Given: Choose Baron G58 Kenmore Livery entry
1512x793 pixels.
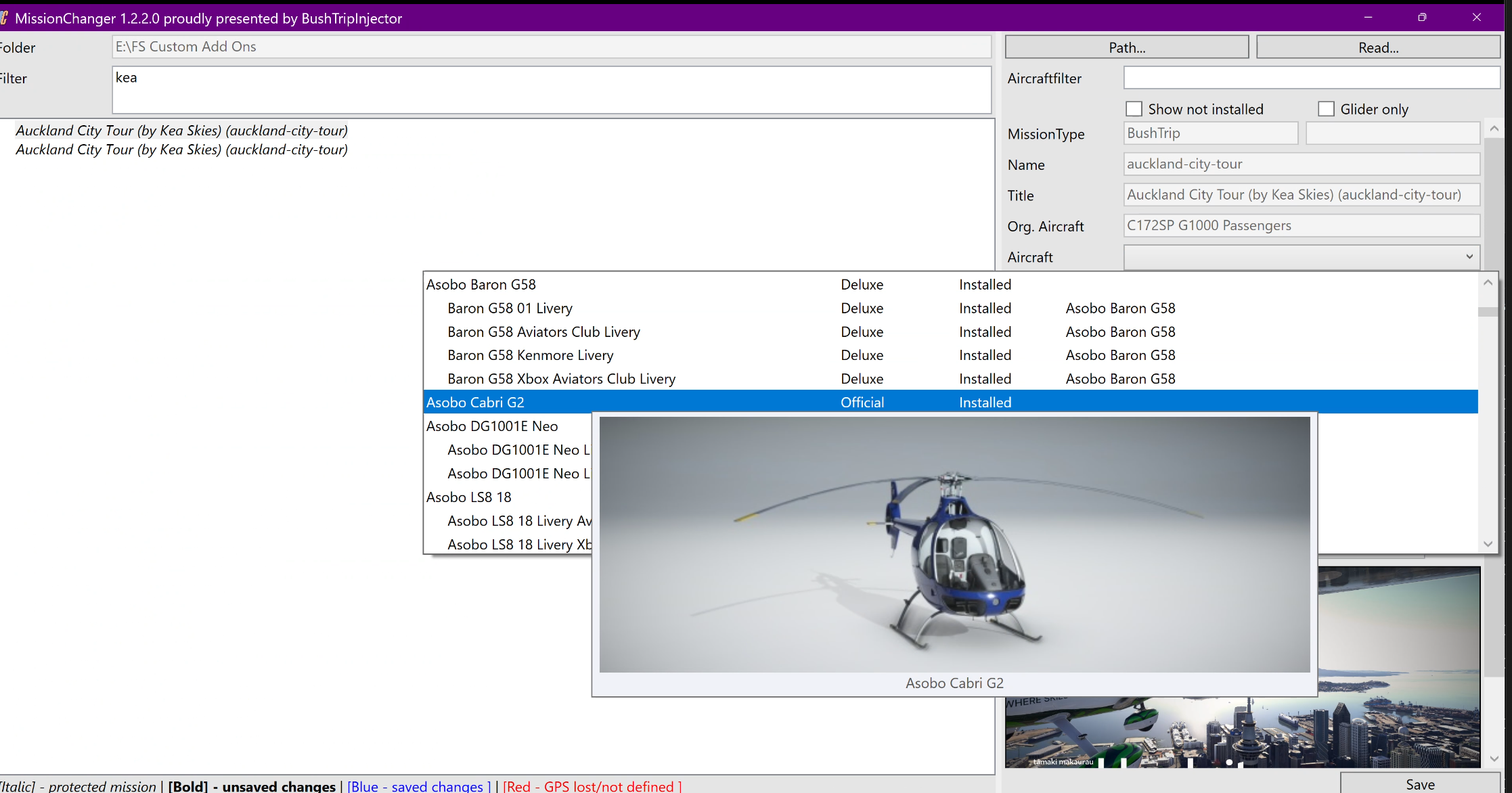Looking at the screenshot, I should (x=530, y=356).
